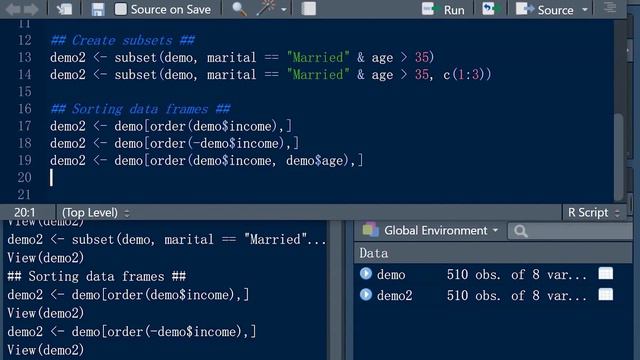
Task: Click the console '## Sorting data frames ##' line
Action: tap(96, 276)
